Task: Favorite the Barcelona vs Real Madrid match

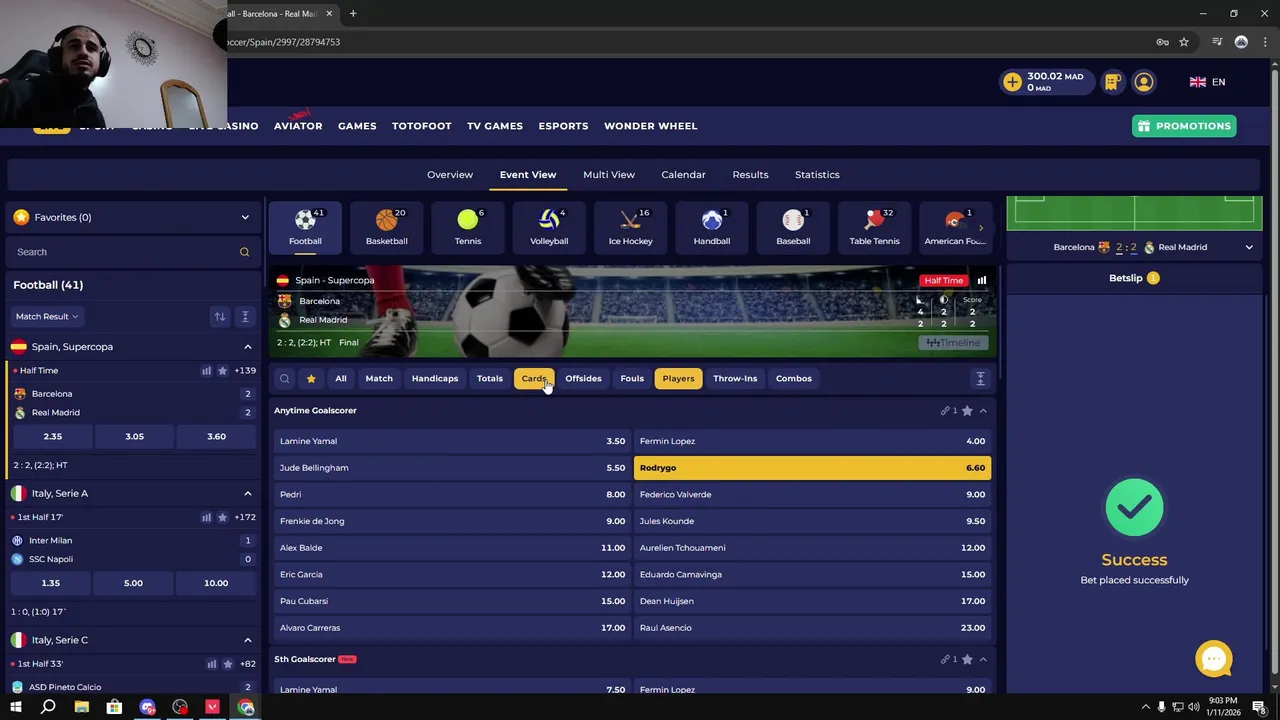Action: pos(223,371)
